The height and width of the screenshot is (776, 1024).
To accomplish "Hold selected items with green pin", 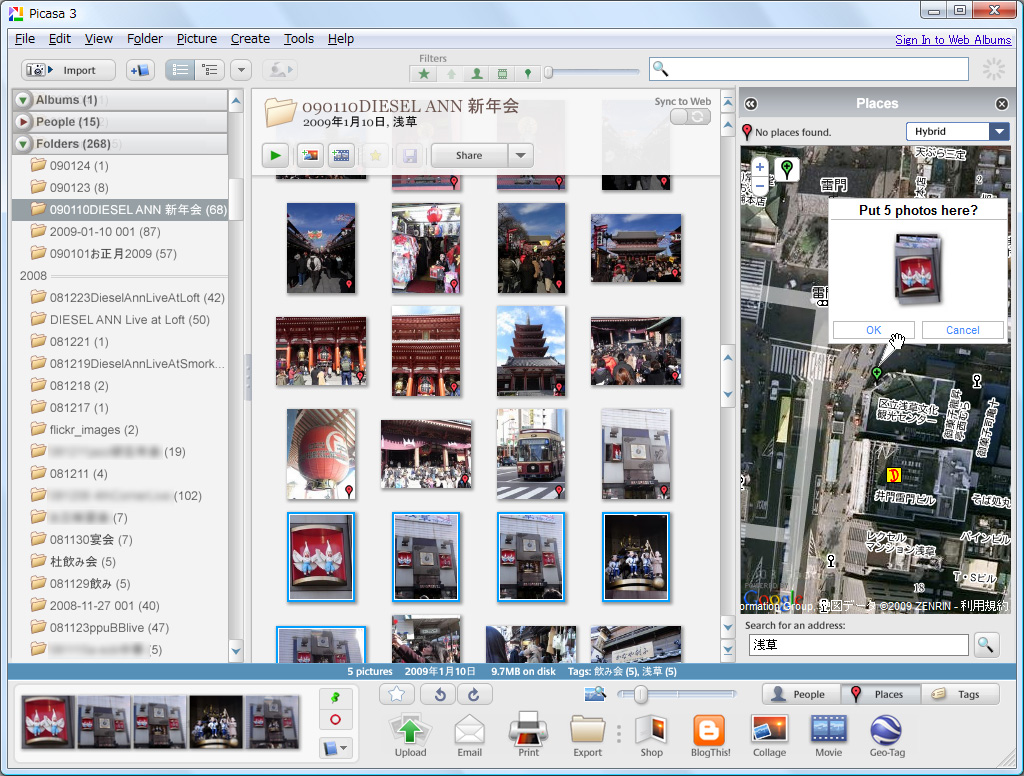I will pyautogui.click(x=336, y=698).
